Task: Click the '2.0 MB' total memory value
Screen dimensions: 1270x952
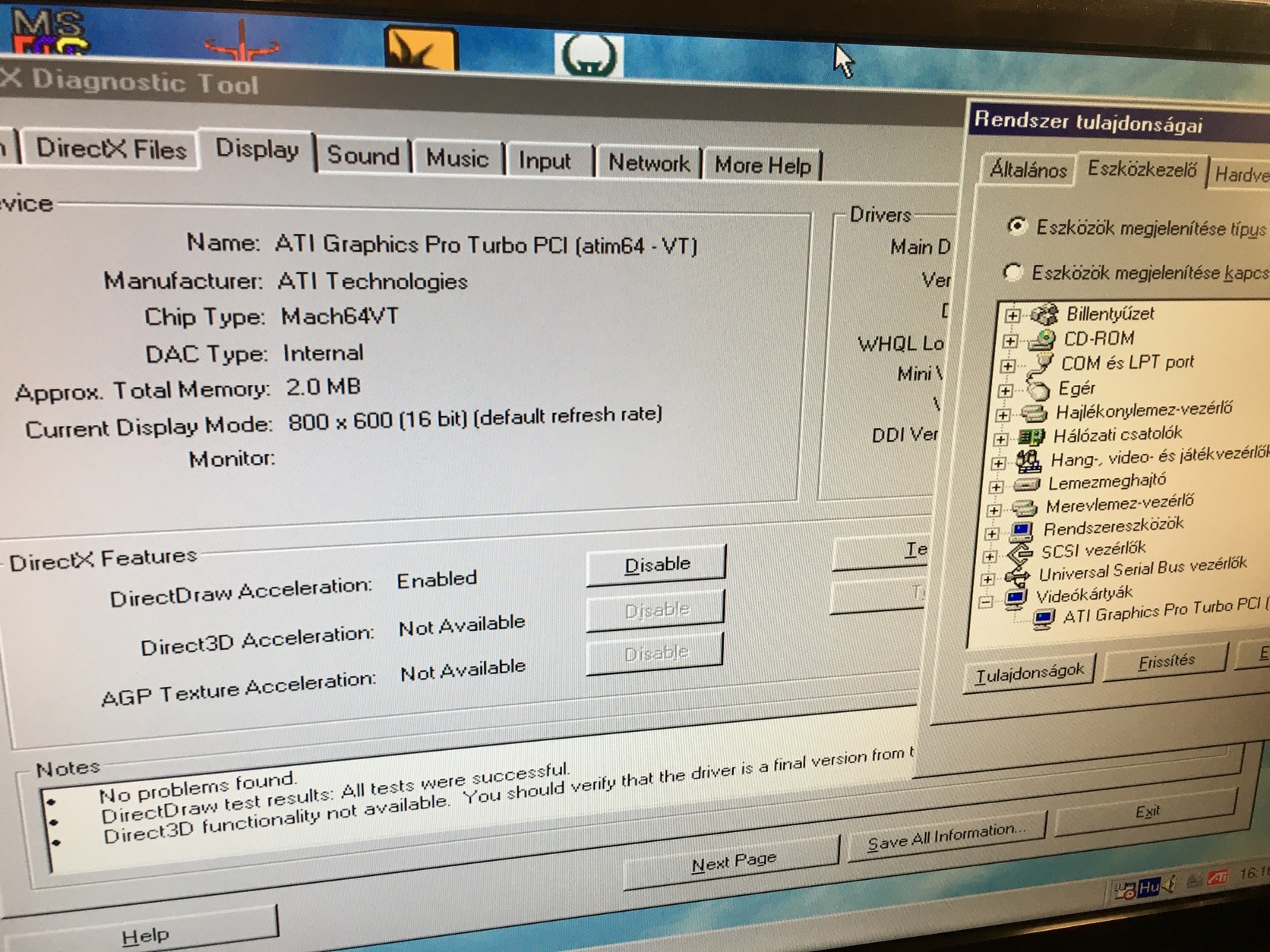Action: click(x=323, y=387)
